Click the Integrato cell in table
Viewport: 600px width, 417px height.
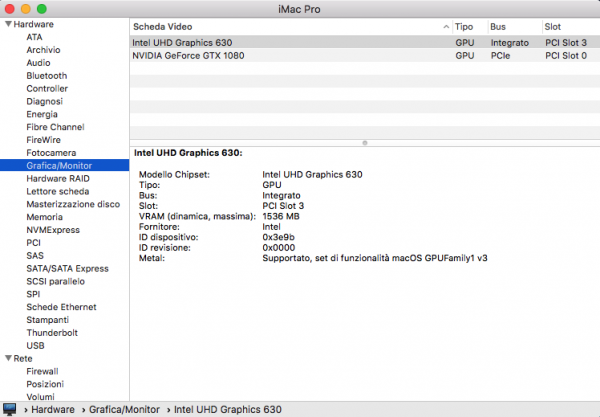(510, 42)
